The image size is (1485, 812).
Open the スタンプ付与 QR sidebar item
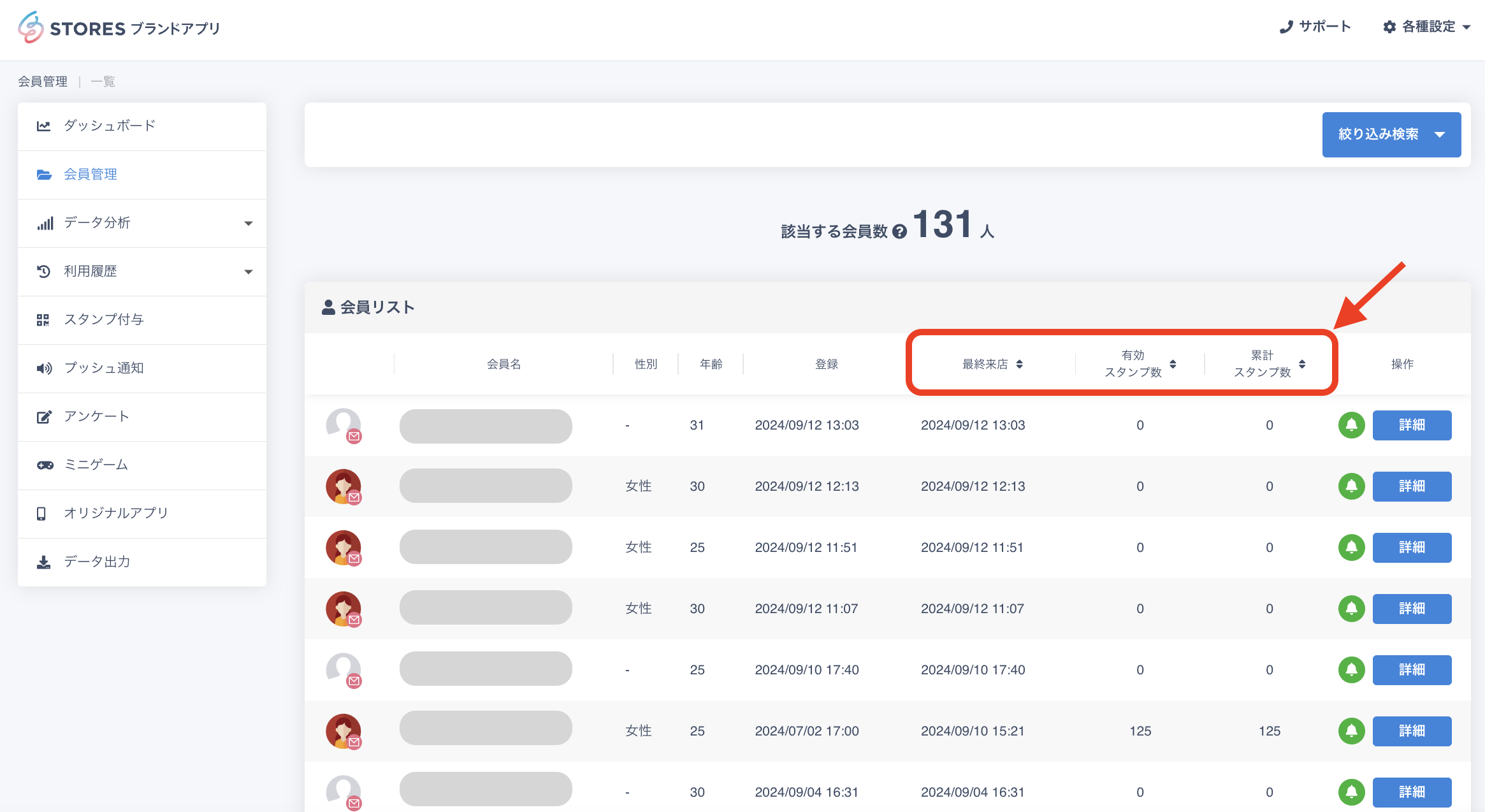[x=104, y=319]
